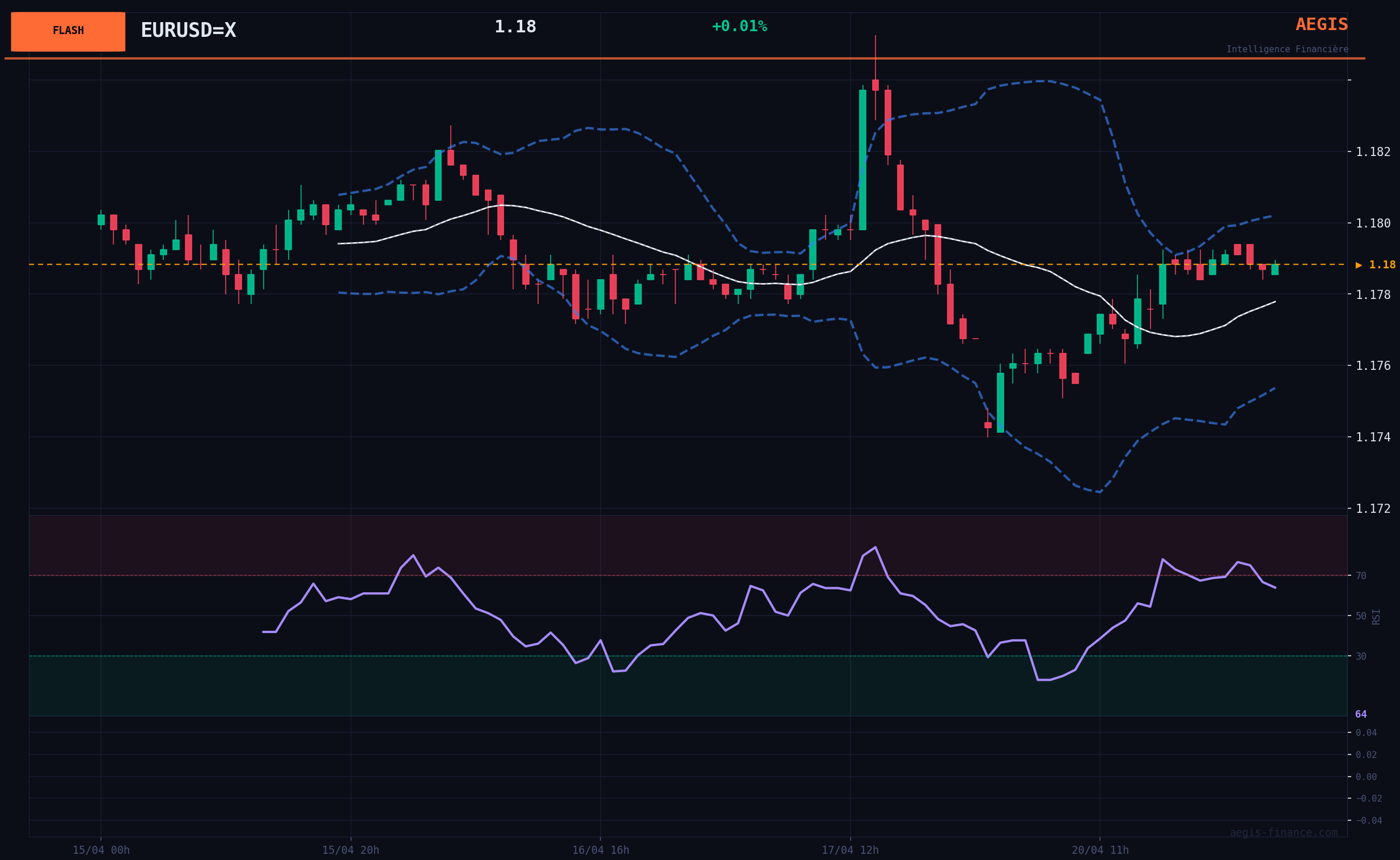The width and height of the screenshot is (1400, 860).
Task: Click the EURUSD=X ticker symbol
Action: click(188, 30)
